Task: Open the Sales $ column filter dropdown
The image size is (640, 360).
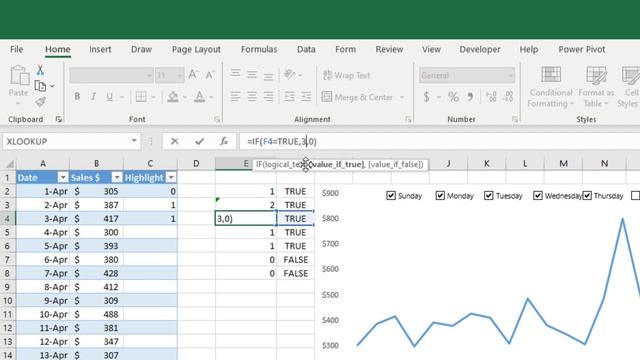Action: (x=117, y=178)
